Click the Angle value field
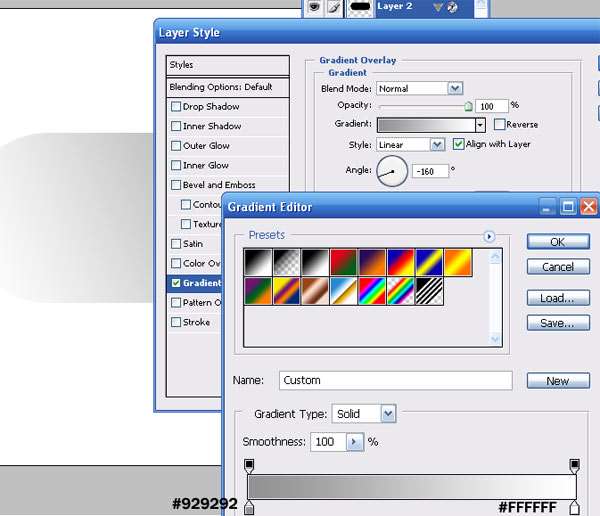Viewport: 600px width, 516px height. tap(430, 171)
